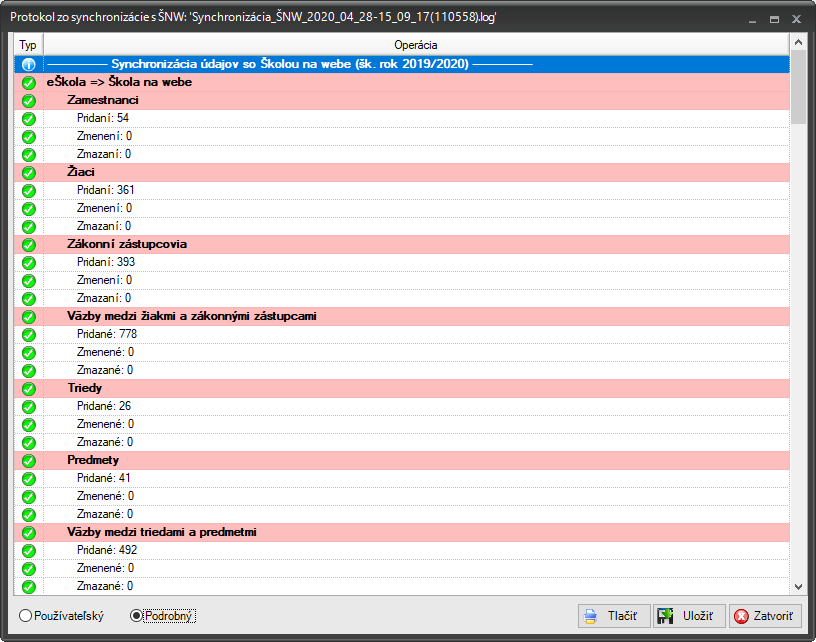The width and height of the screenshot is (816, 642).
Task: Select Väzby medzi žiakmi a zákonnými zástupcami row
Action: pyautogui.click(x=402, y=316)
